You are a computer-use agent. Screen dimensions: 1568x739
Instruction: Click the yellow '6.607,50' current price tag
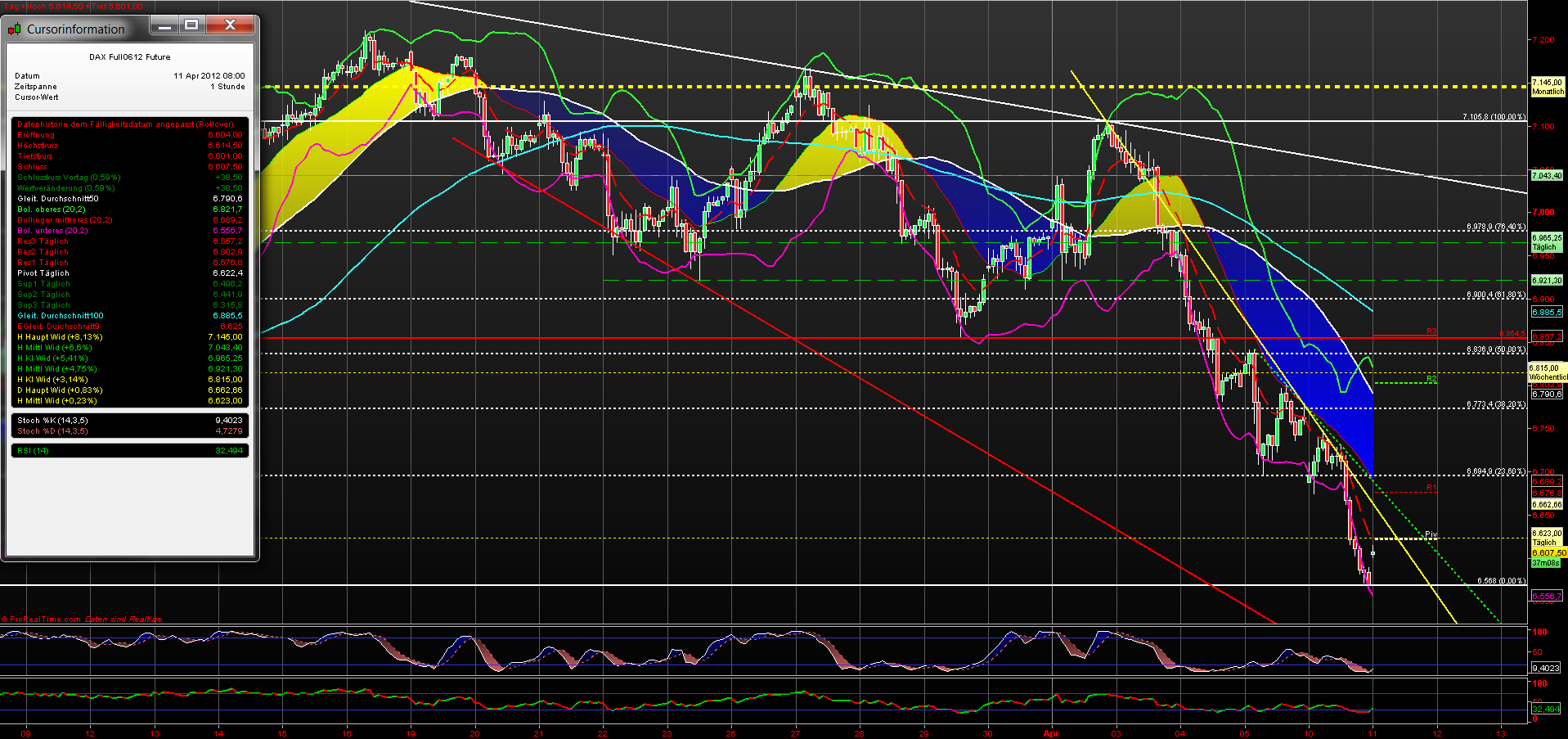(1548, 553)
